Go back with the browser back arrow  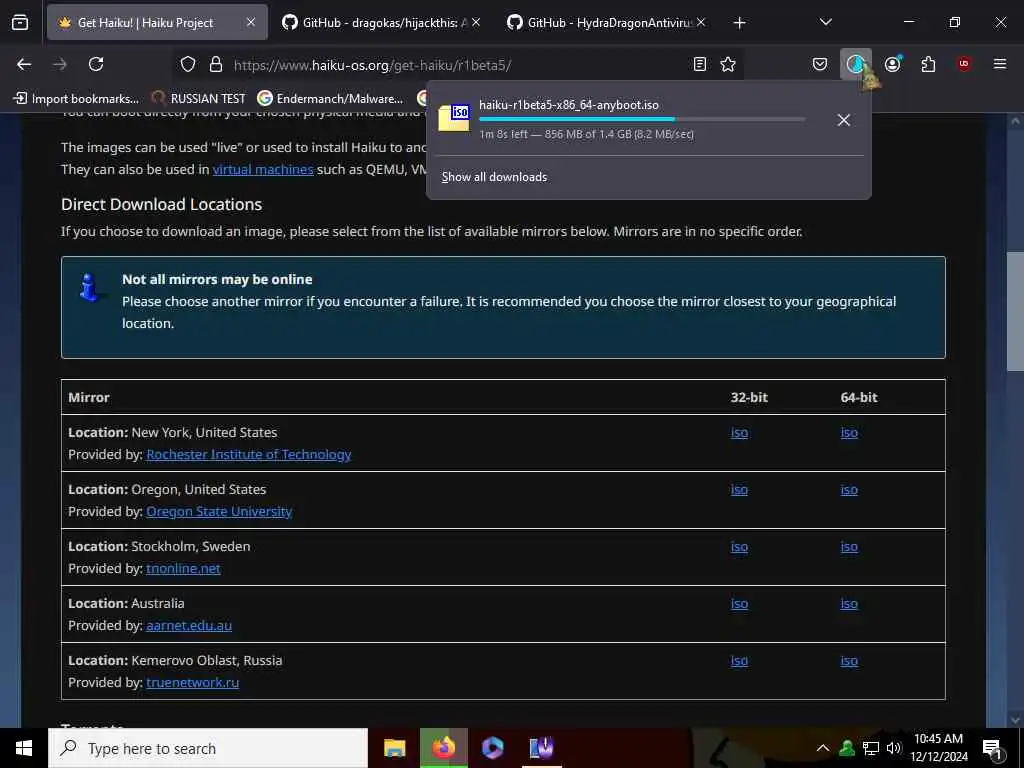24,64
